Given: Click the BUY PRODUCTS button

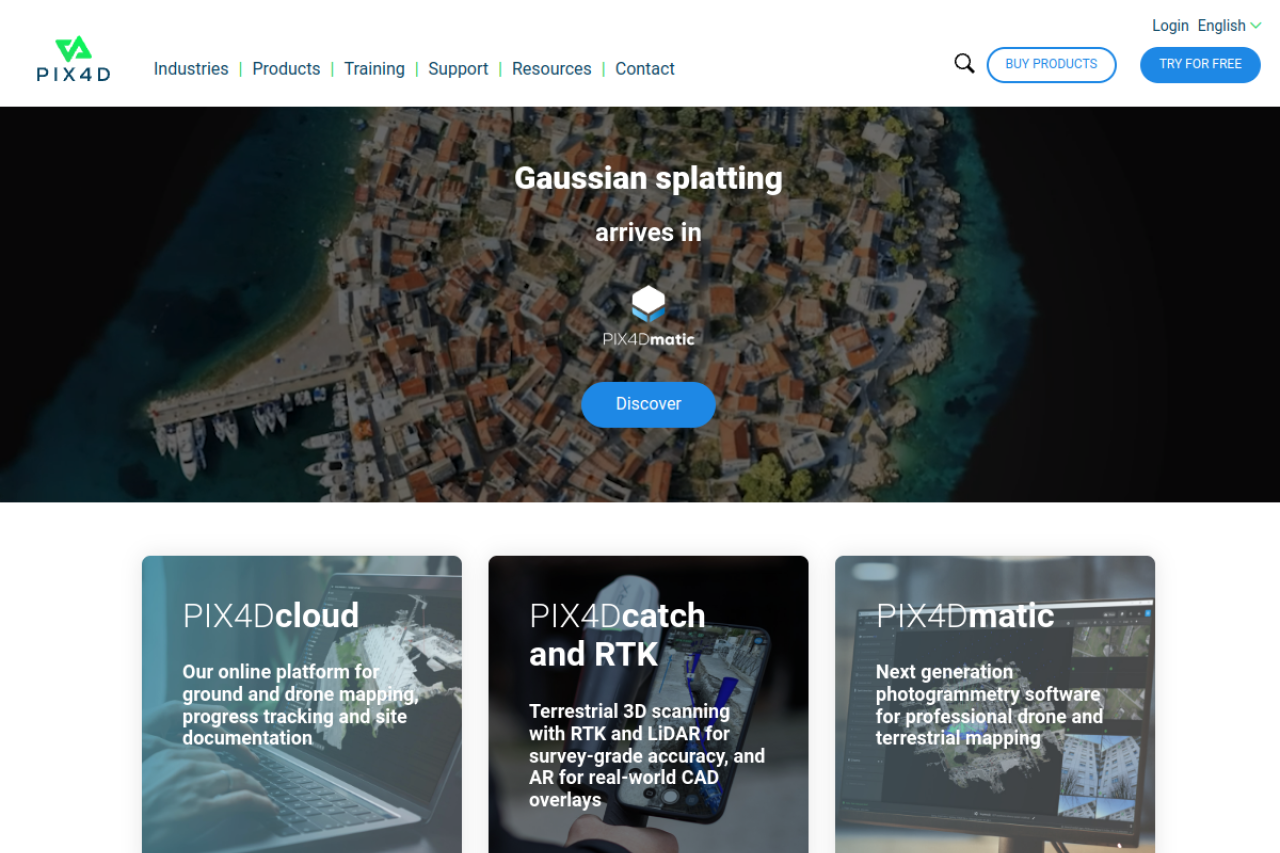Looking at the screenshot, I should [x=1051, y=65].
